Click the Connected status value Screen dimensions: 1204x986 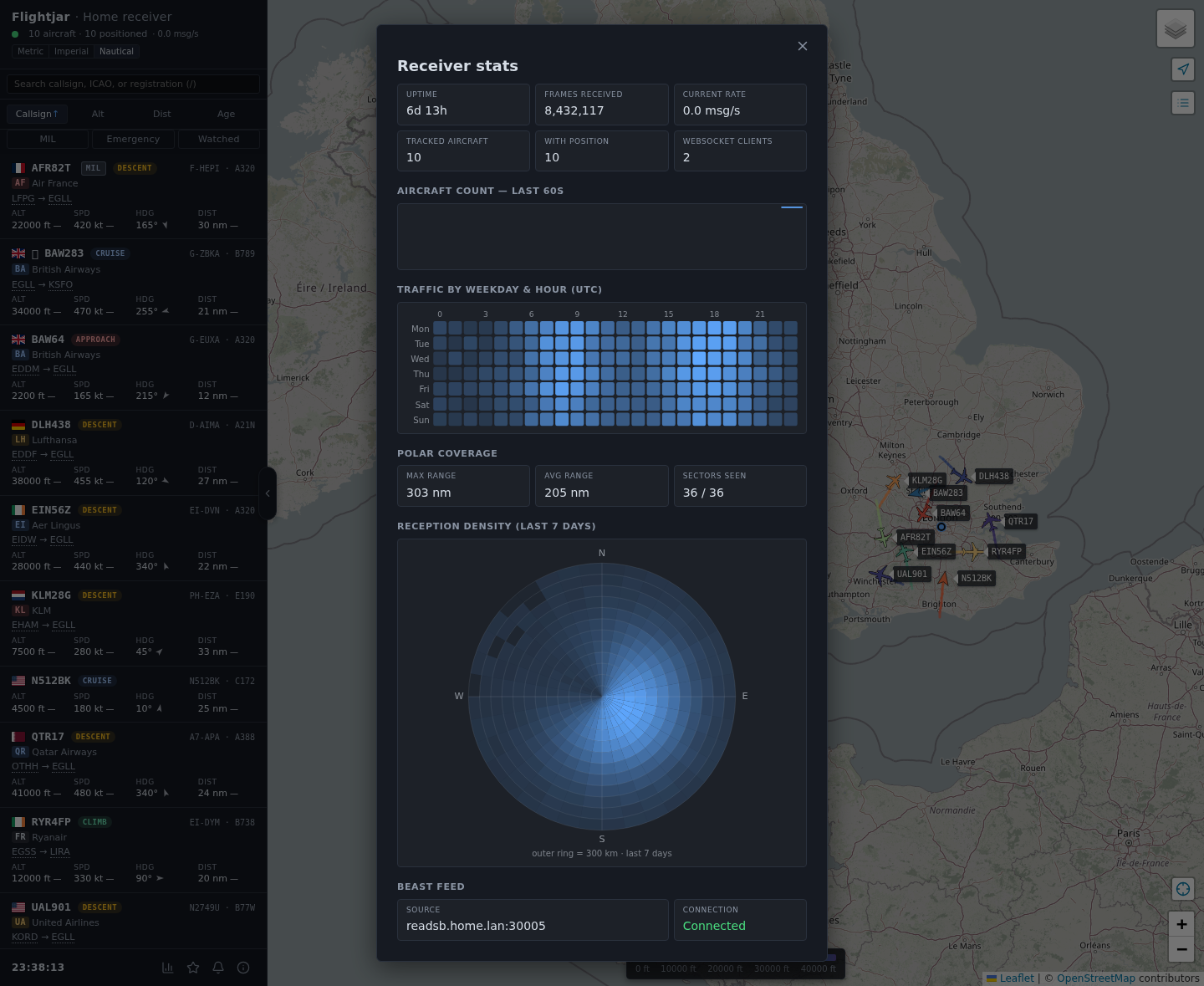pyautogui.click(x=714, y=926)
